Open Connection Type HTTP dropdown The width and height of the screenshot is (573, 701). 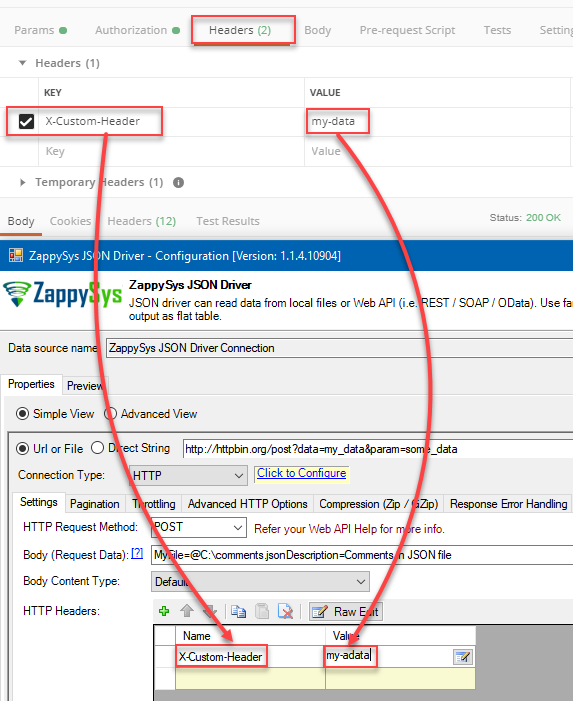[x=188, y=476]
